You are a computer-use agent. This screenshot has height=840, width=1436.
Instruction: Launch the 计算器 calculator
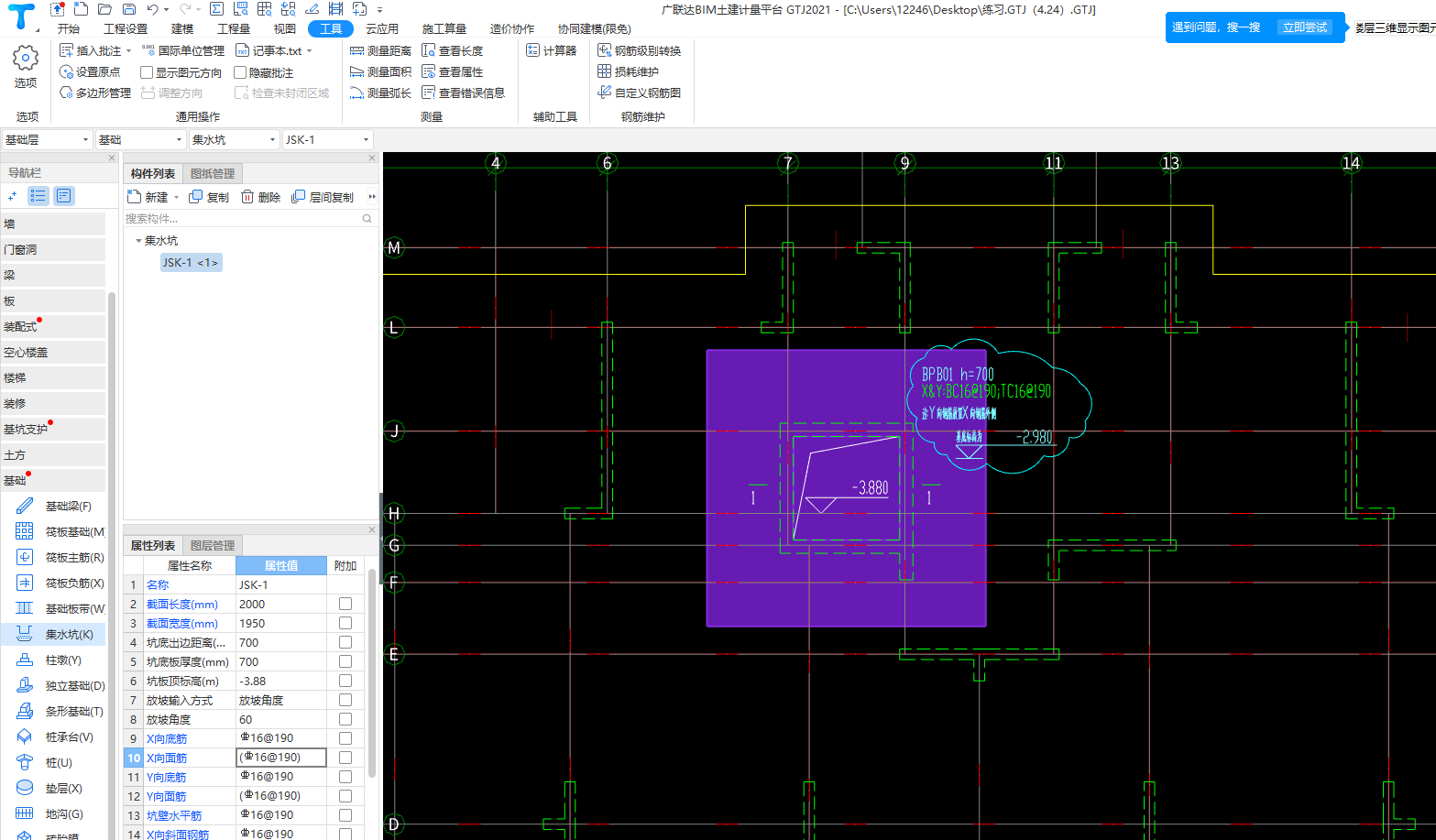pyautogui.click(x=552, y=50)
